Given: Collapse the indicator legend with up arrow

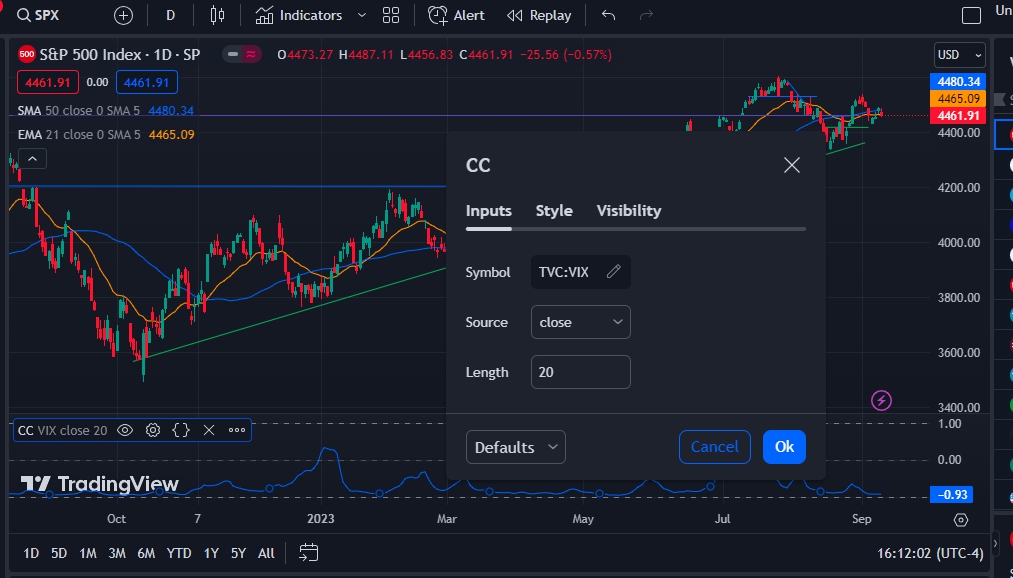Looking at the screenshot, I should click(x=32, y=158).
